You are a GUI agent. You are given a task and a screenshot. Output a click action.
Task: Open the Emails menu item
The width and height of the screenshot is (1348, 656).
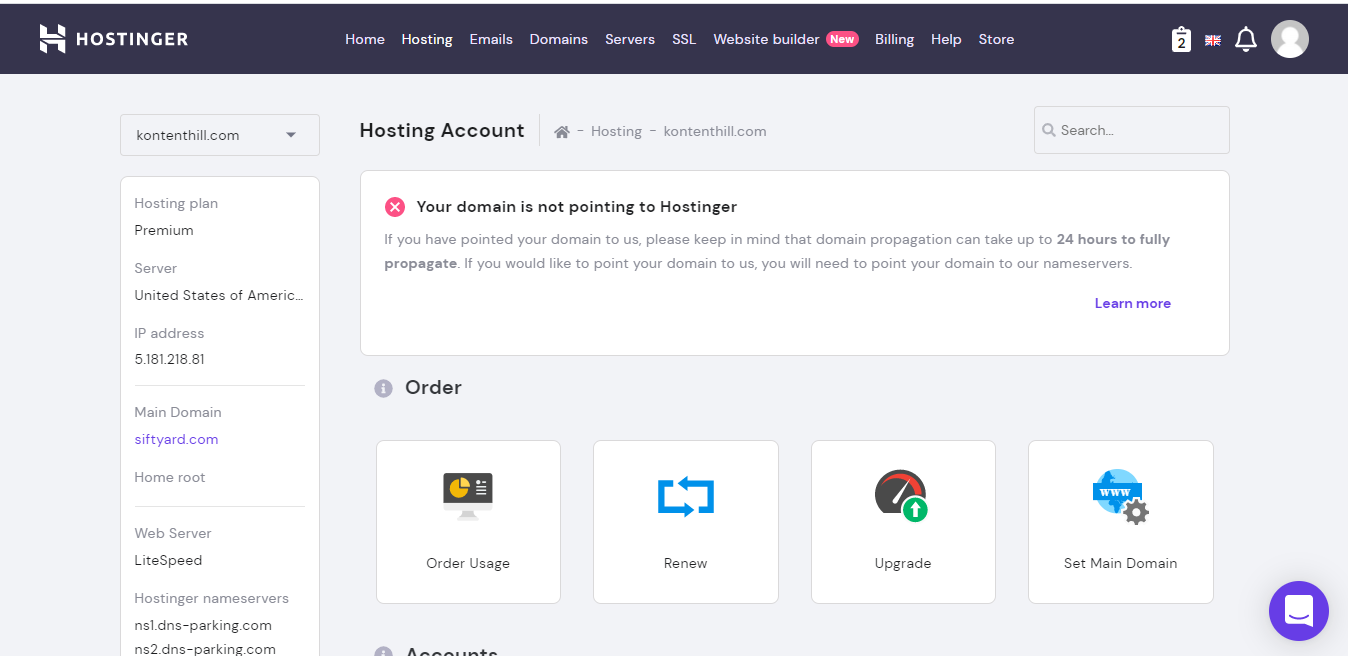pyautogui.click(x=491, y=39)
